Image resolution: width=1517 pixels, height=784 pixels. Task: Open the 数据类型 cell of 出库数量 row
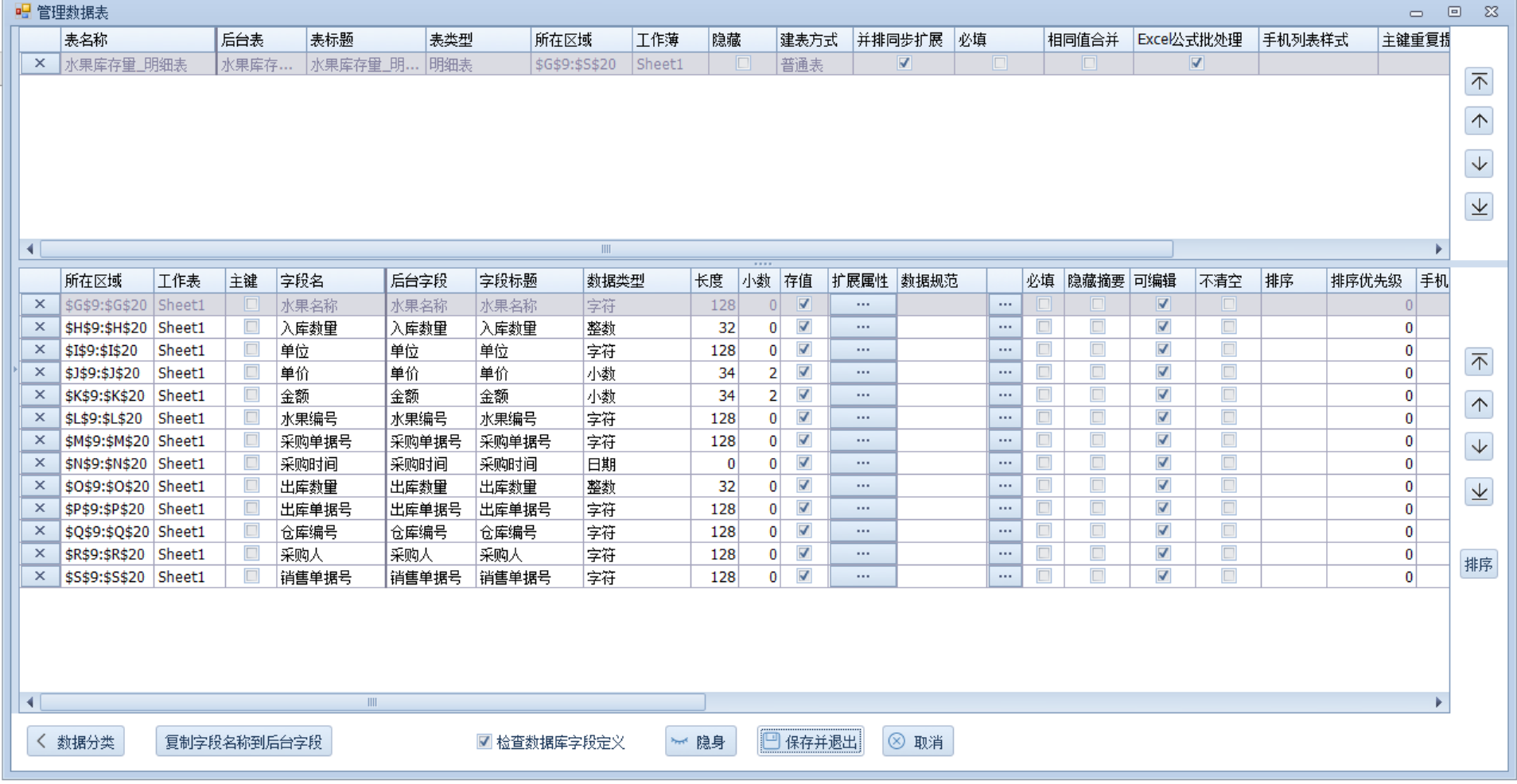636,487
